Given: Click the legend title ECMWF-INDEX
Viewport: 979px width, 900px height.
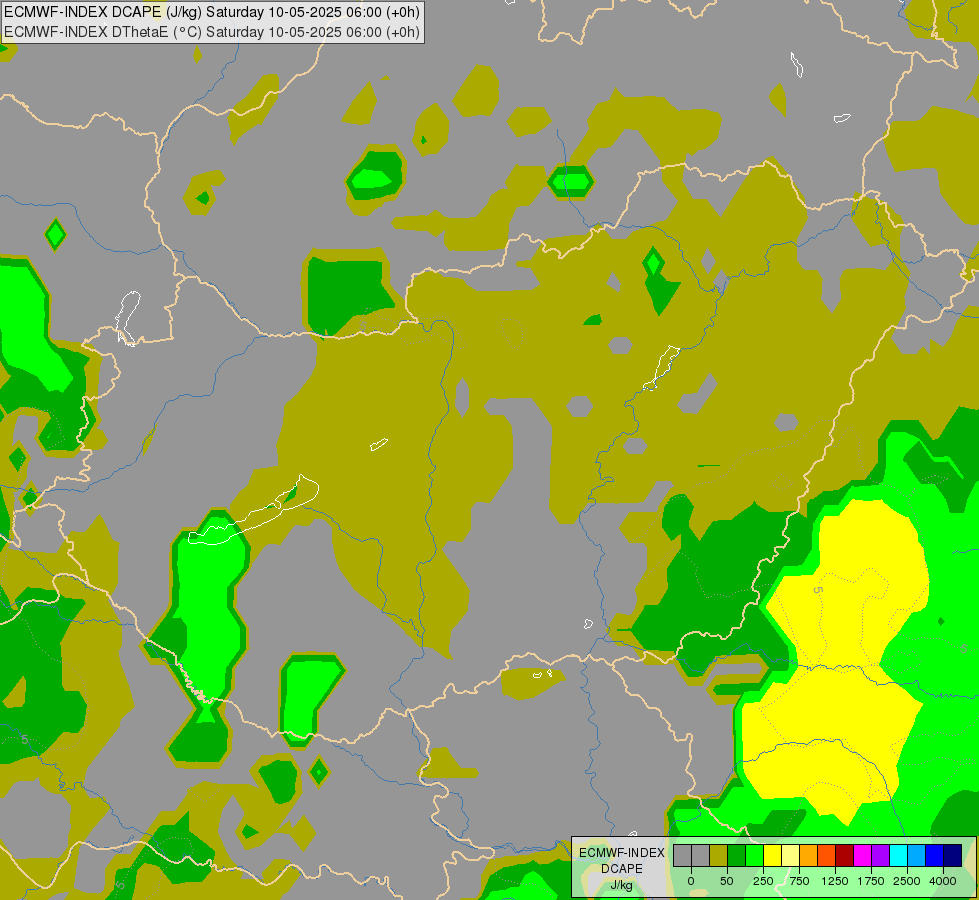Looking at the screenshot, I should click(622, 853).
